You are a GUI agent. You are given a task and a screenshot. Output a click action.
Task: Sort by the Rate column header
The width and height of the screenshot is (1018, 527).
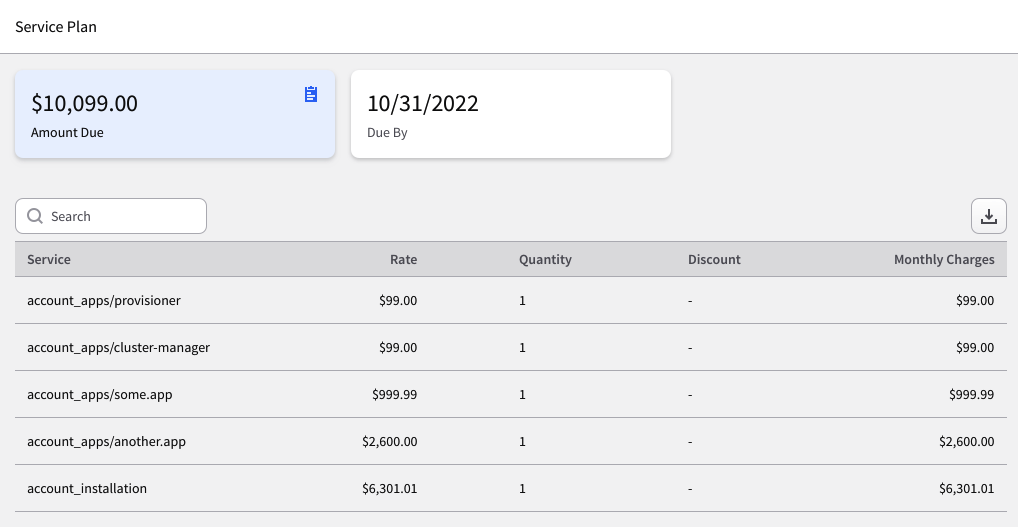pyautogui.click(x=403, y=260)
